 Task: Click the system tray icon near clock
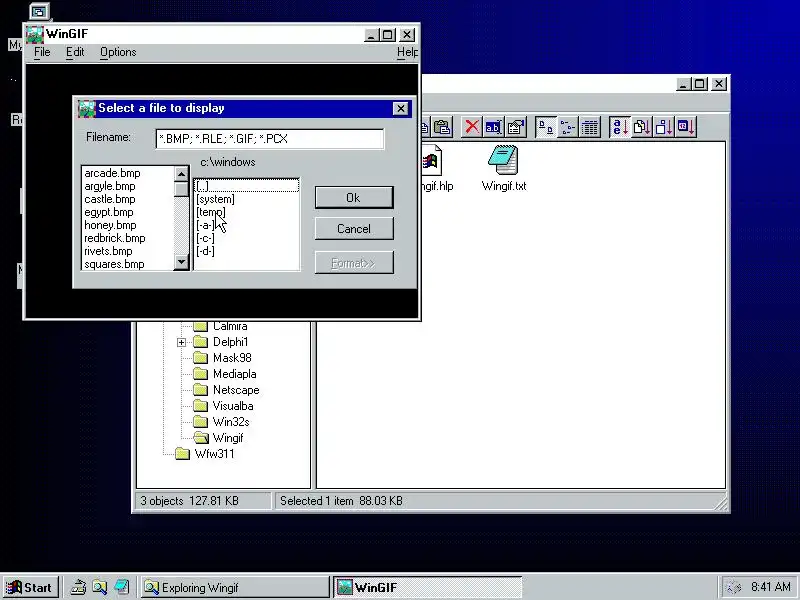click(x=733, y=587)
